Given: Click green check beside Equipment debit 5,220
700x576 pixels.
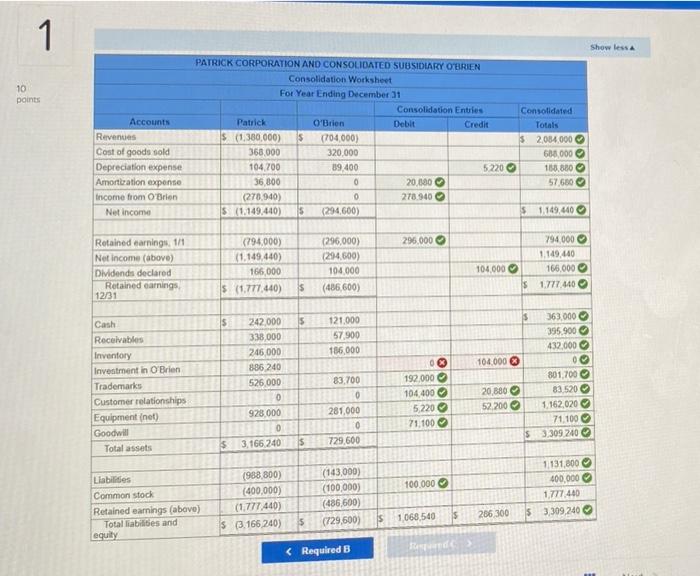Looking at the screenshot, I should (442, 408).
